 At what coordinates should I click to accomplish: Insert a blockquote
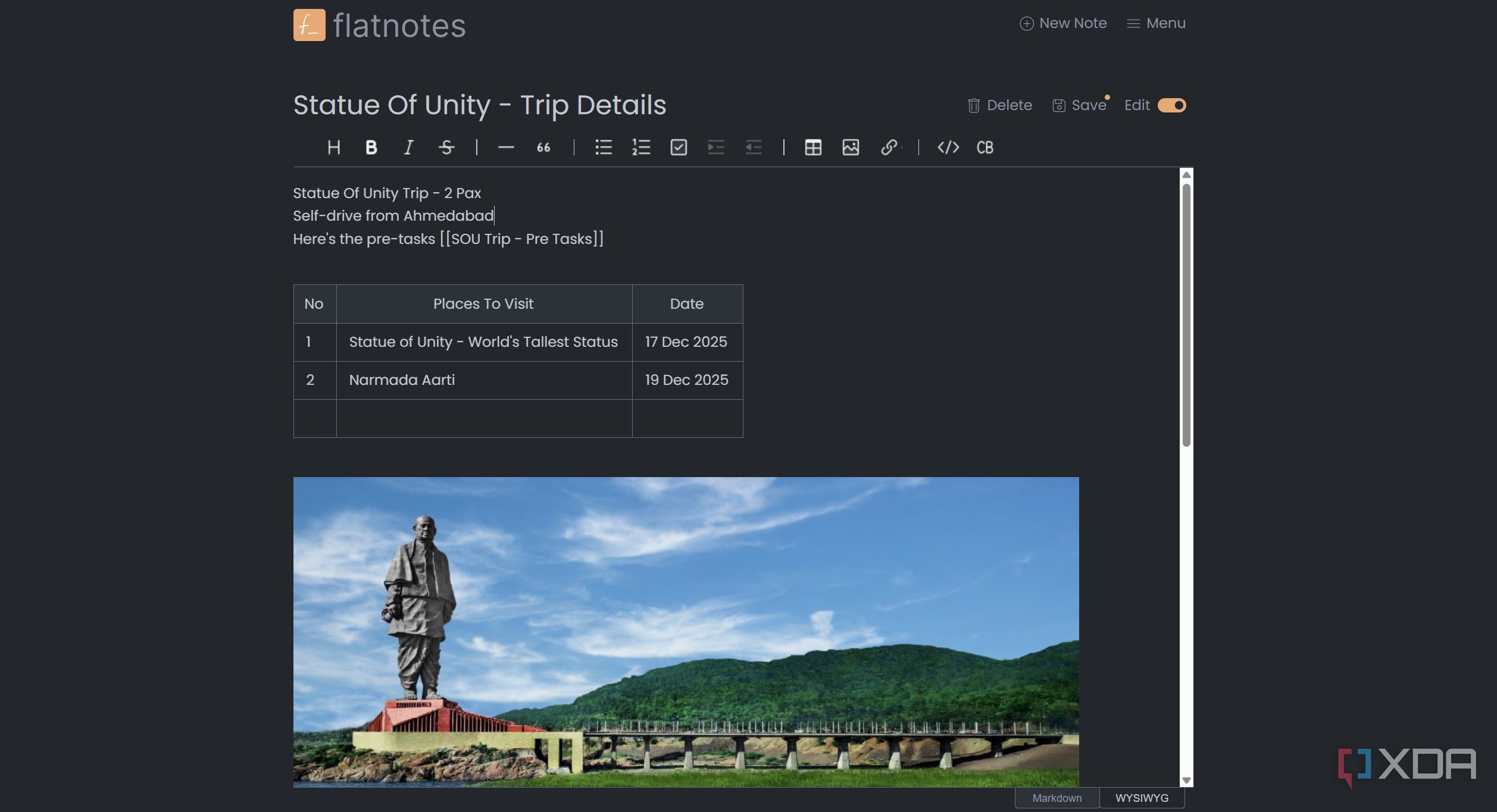pos(543,148)
